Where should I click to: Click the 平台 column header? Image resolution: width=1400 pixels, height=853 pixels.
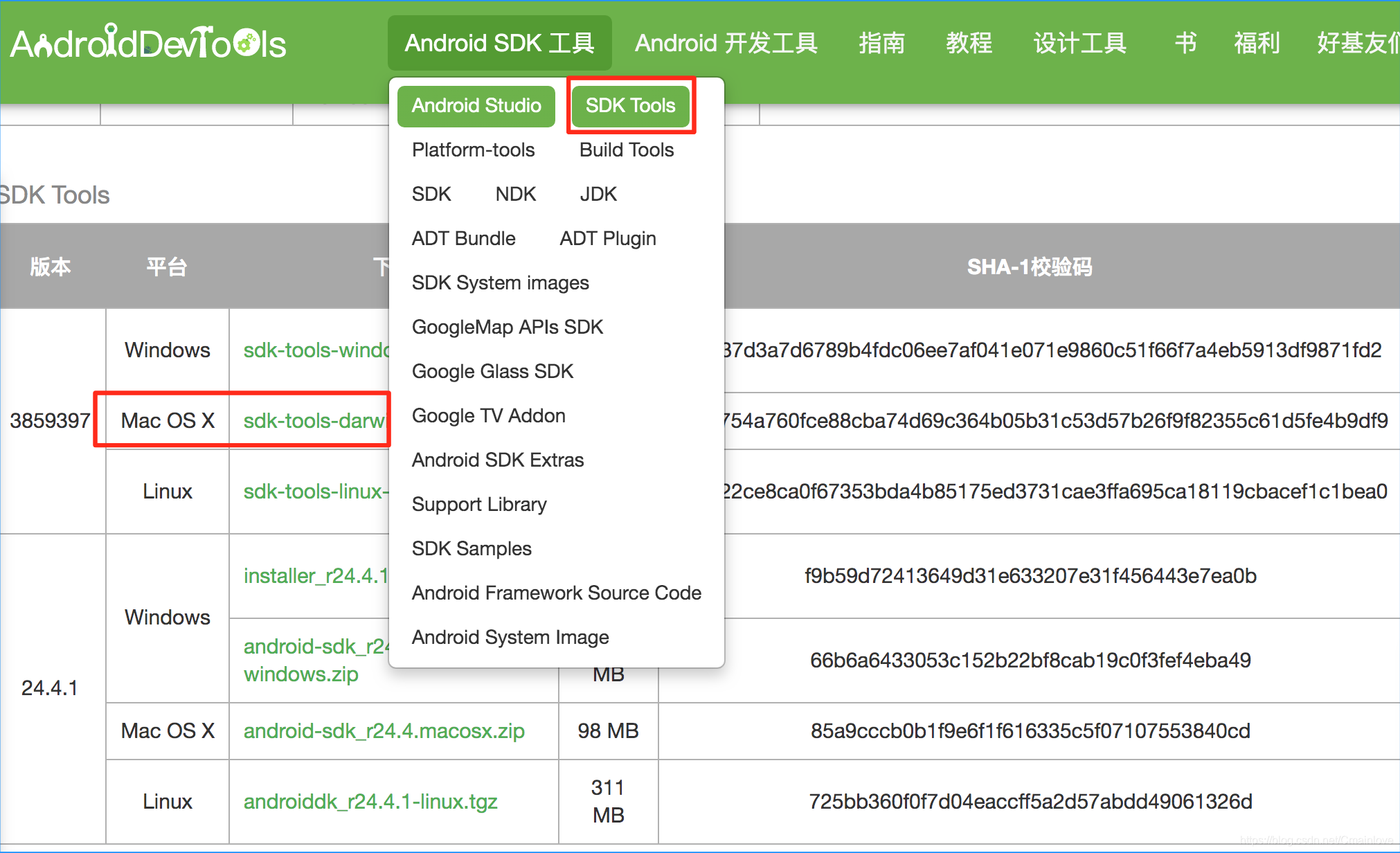coord(167,267)
